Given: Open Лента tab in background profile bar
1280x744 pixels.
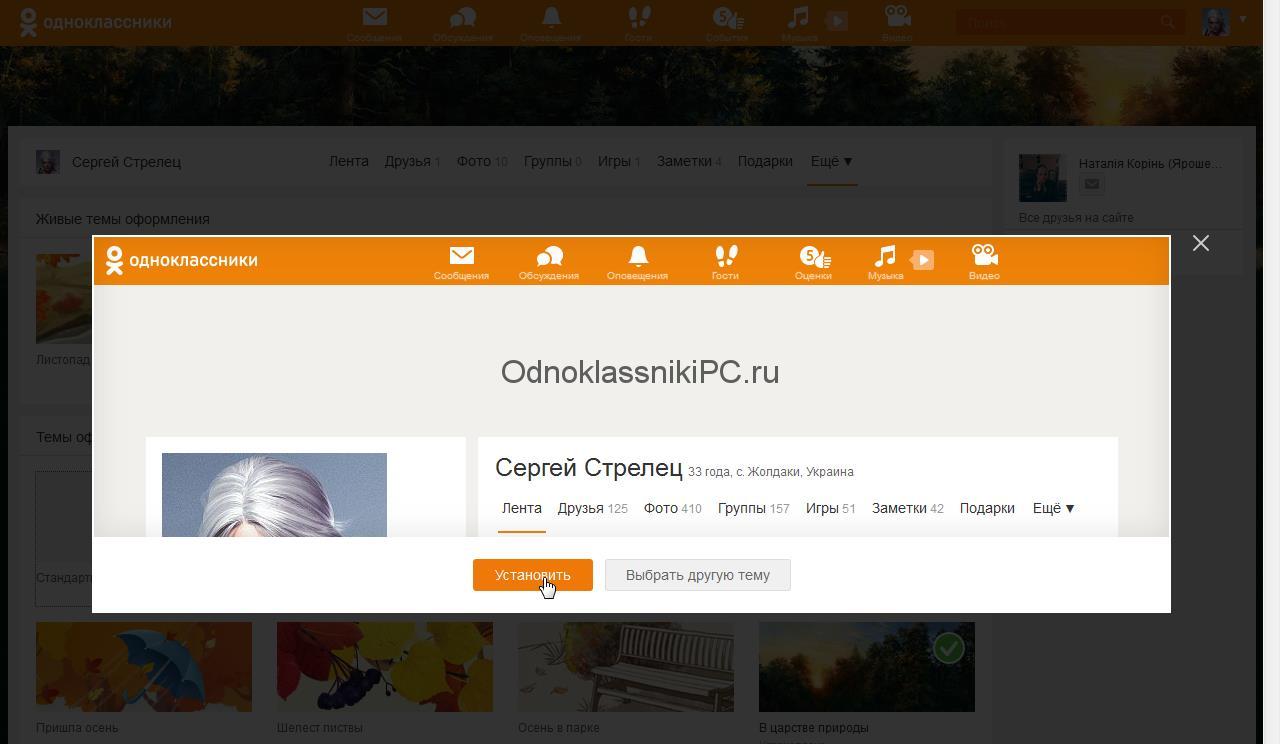Looking at the screenshot, I should pyautogui.click(x=349, y=161).
